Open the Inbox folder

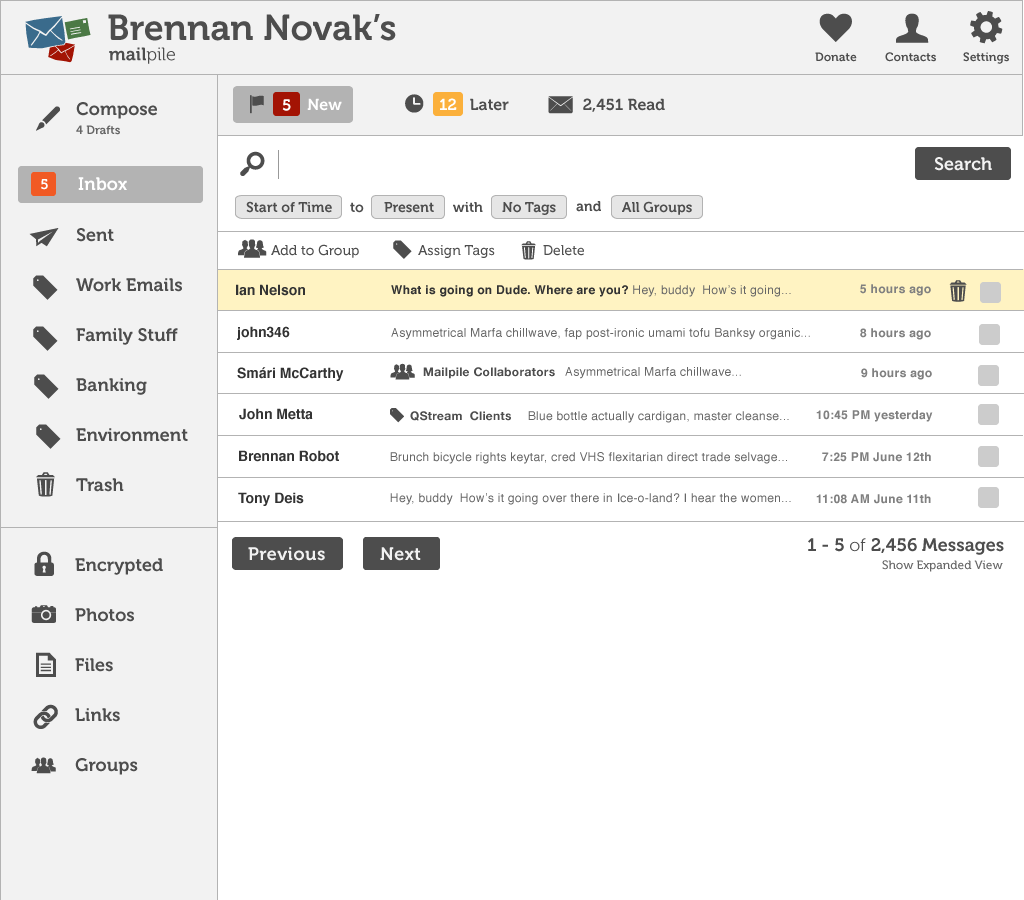(x=110, y=184)
